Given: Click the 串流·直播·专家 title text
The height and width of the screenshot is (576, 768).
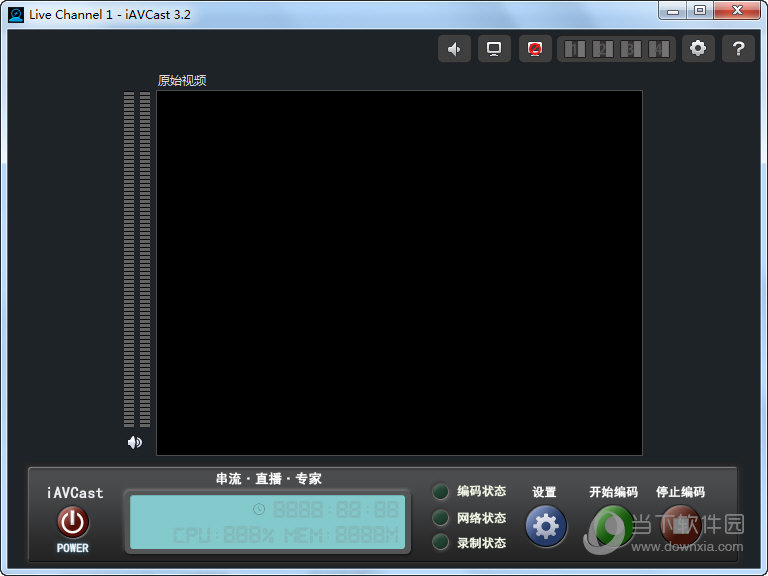Looking at the screenshot, I should 268,479.
